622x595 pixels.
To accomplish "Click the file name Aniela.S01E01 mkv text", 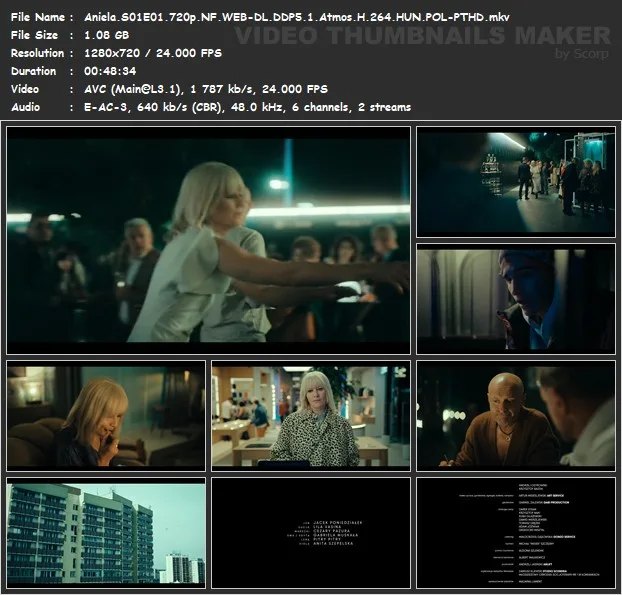I will pyautogui.click(x=297, y=17).
